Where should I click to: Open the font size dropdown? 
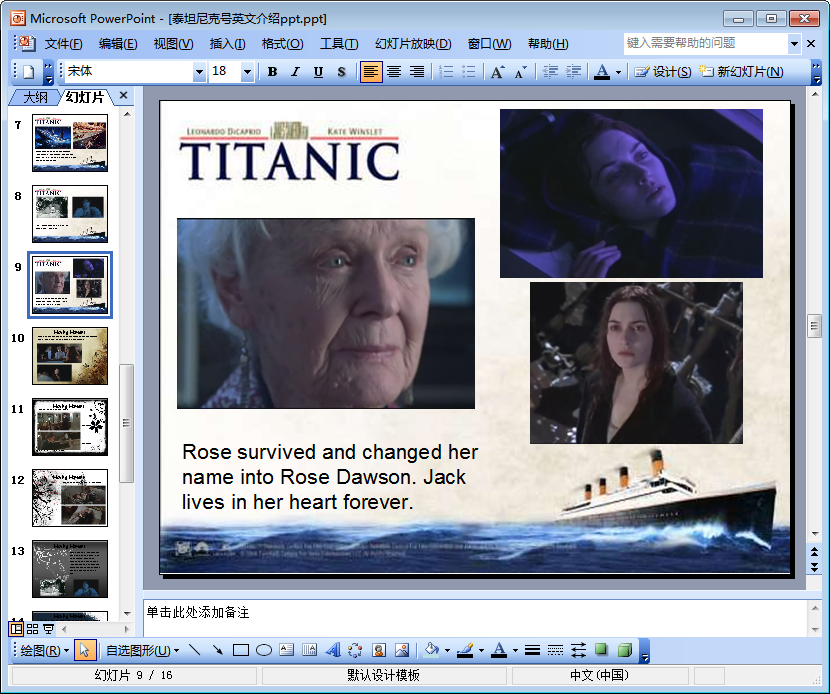point(247,72)
